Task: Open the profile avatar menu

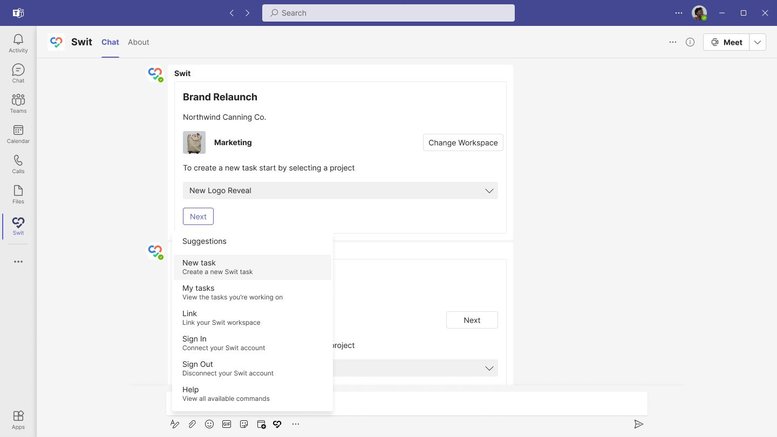Action: coord(699,13)
